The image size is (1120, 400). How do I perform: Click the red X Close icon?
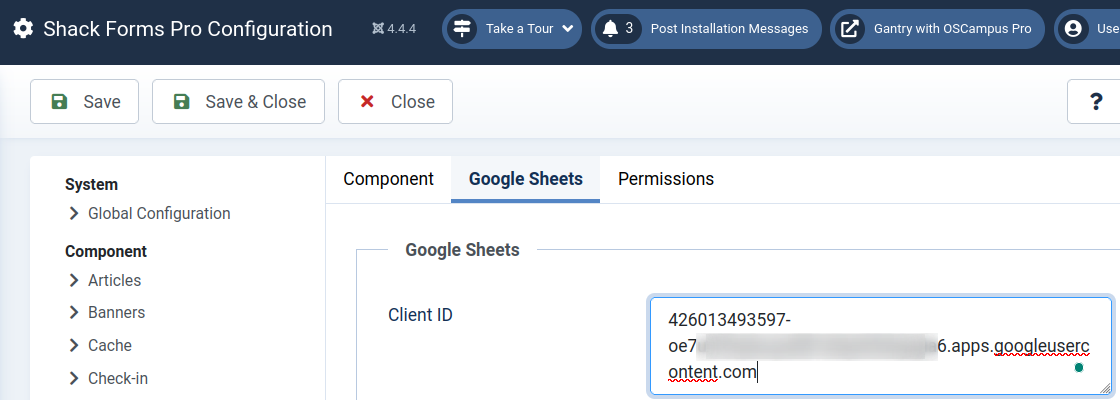367,101
